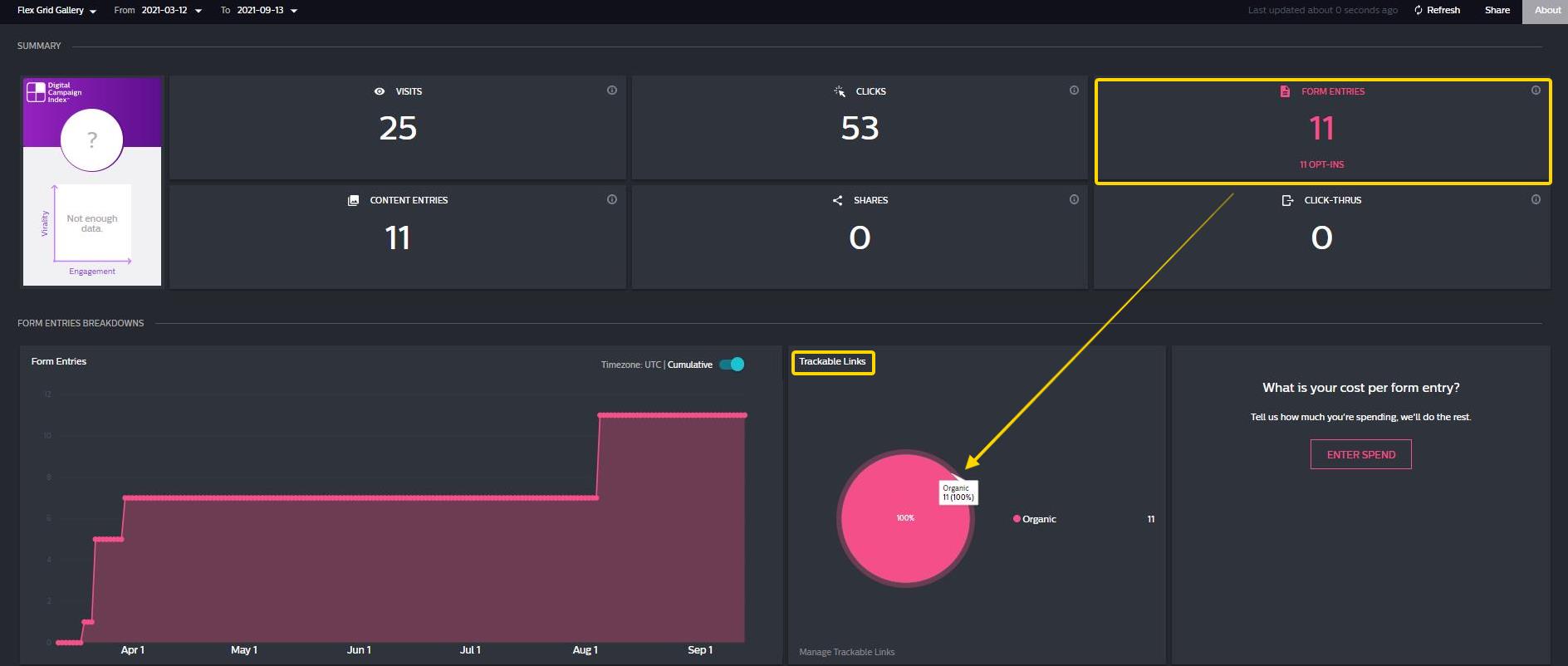The image size is (1568, 666).
Task: Click the Visits eye icon
Action: tap(380, 91)
